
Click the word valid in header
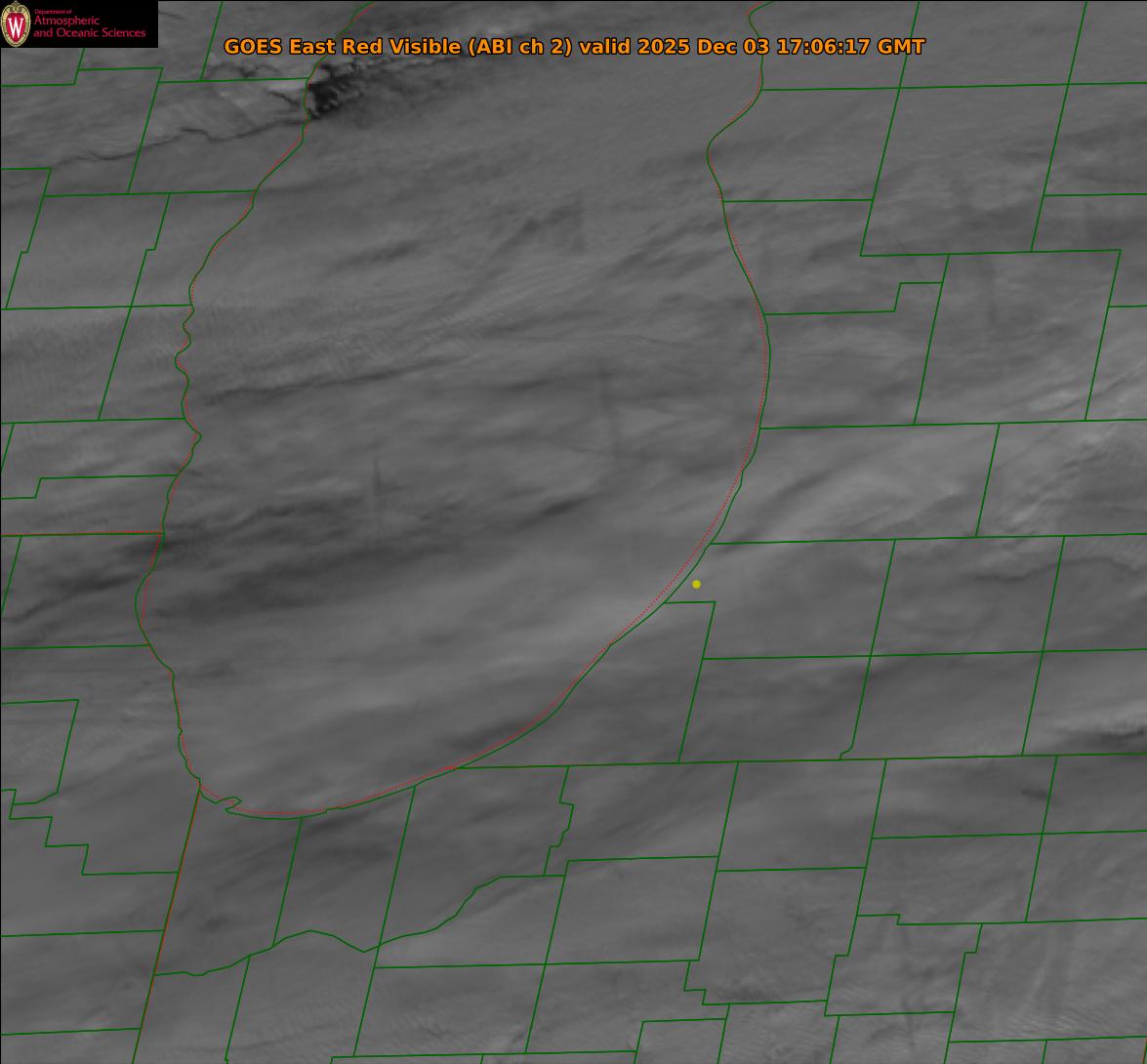click(605, 47)
